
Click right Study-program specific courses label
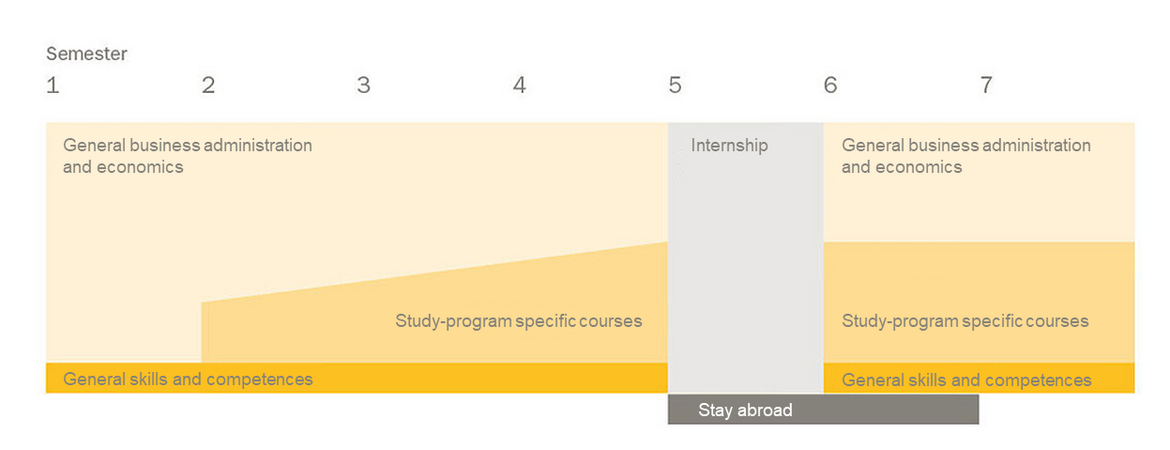point(965,322)
